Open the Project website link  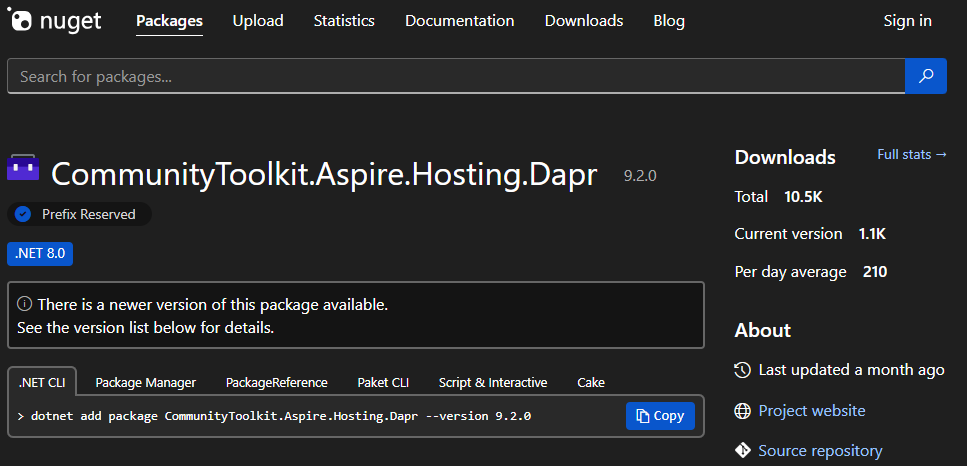pos(812,411)
